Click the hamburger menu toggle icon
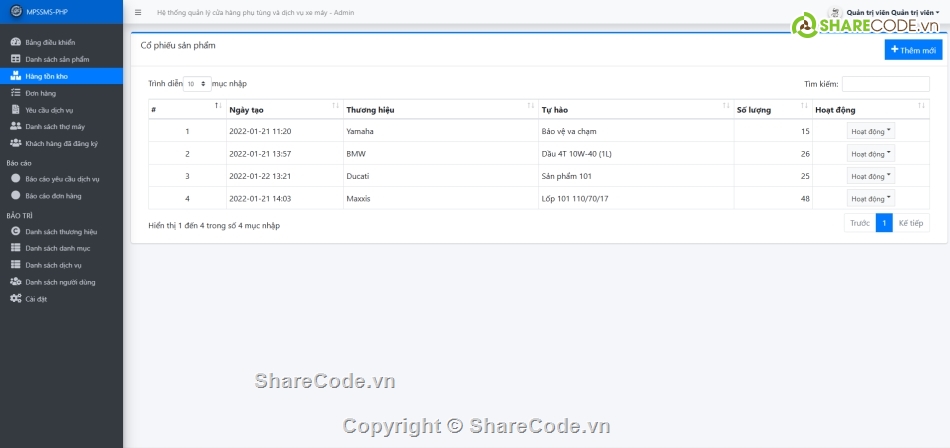Viewport: 950px width, 448px height. pyautogui.click(x=138, y=13)
